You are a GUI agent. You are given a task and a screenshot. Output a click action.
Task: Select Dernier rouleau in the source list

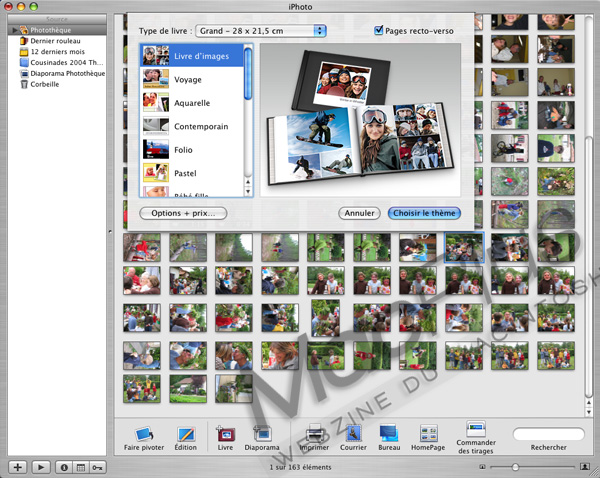[55, 41]
